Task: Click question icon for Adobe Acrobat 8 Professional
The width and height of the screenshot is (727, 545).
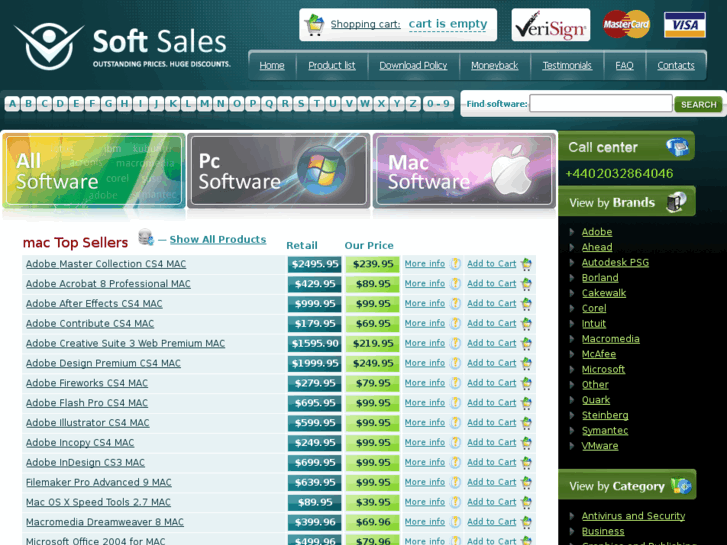Action: [x=455, y=284]
